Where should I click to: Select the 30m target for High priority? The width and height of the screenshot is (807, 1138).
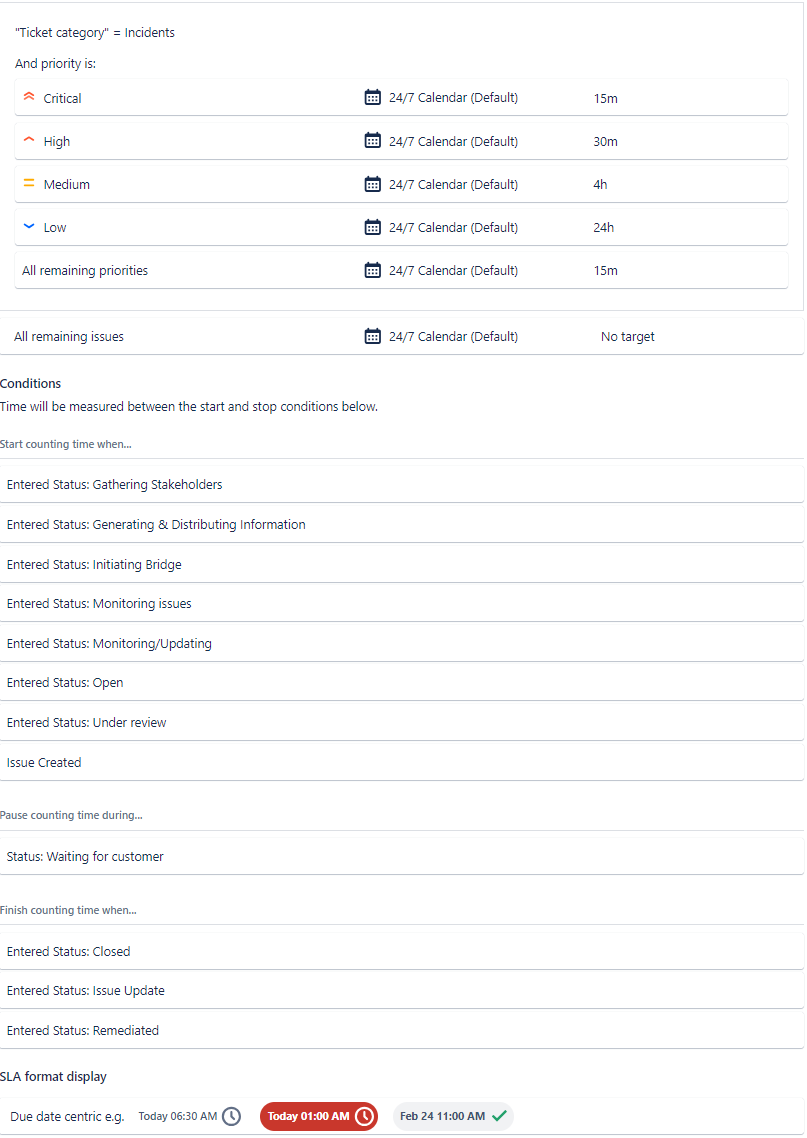point(605,142)
